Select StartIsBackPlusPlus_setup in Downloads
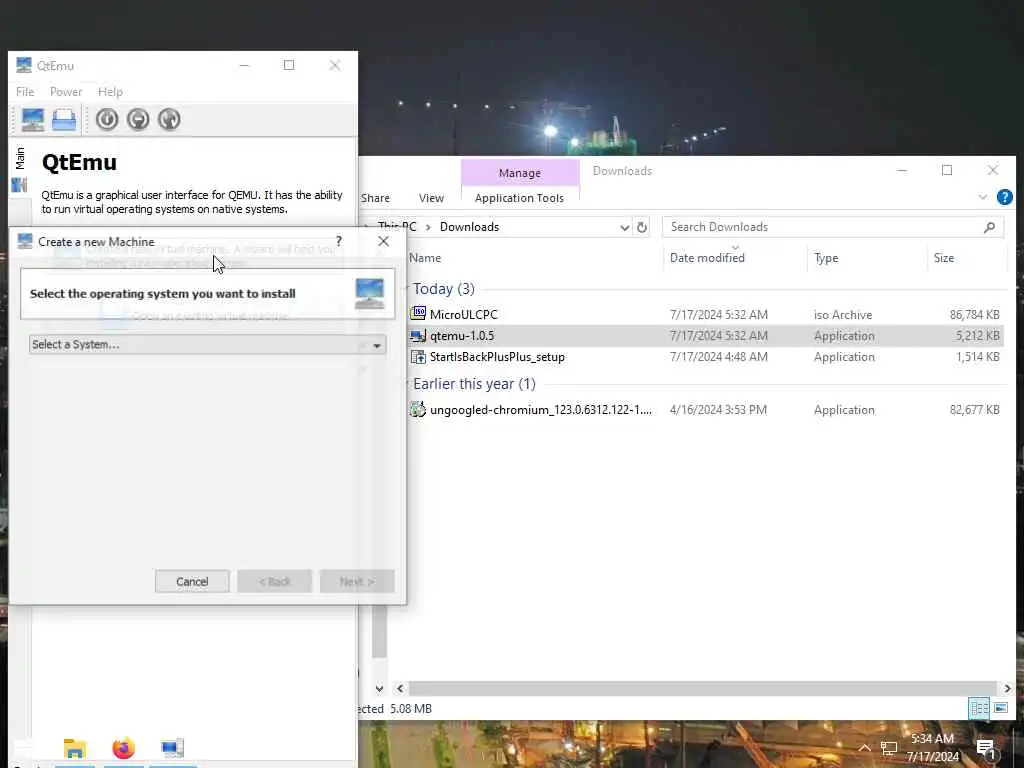1024x768 pixels. 497,357
